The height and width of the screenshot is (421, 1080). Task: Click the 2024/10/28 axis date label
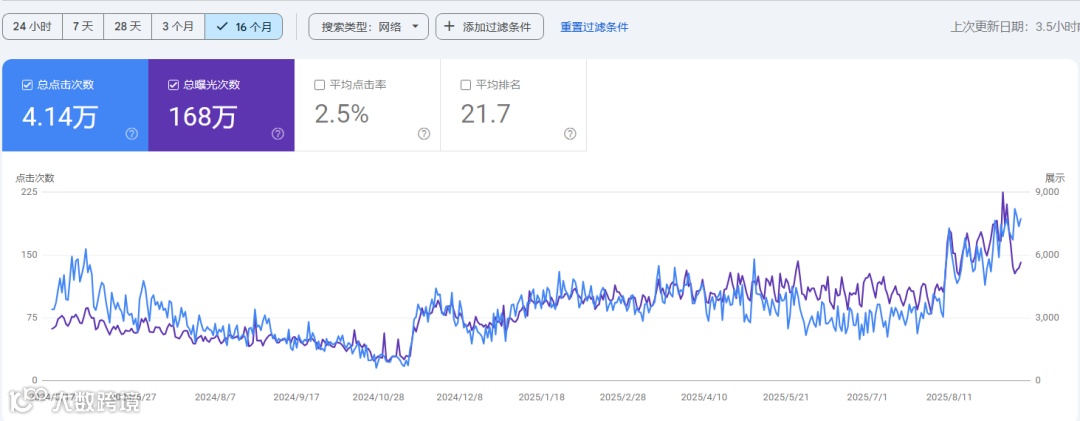coord(378,398)
